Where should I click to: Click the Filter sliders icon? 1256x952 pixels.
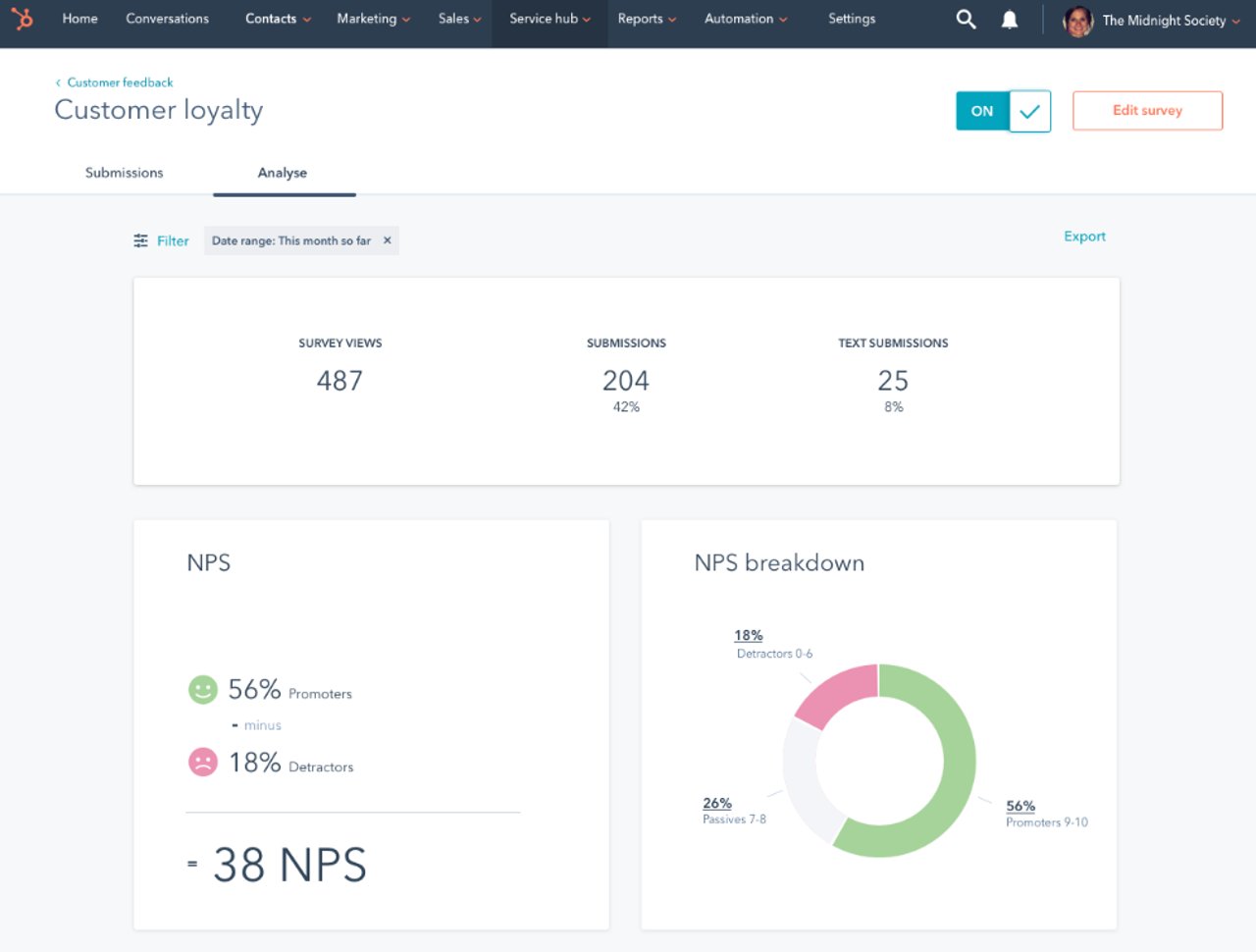coord(140,239)
